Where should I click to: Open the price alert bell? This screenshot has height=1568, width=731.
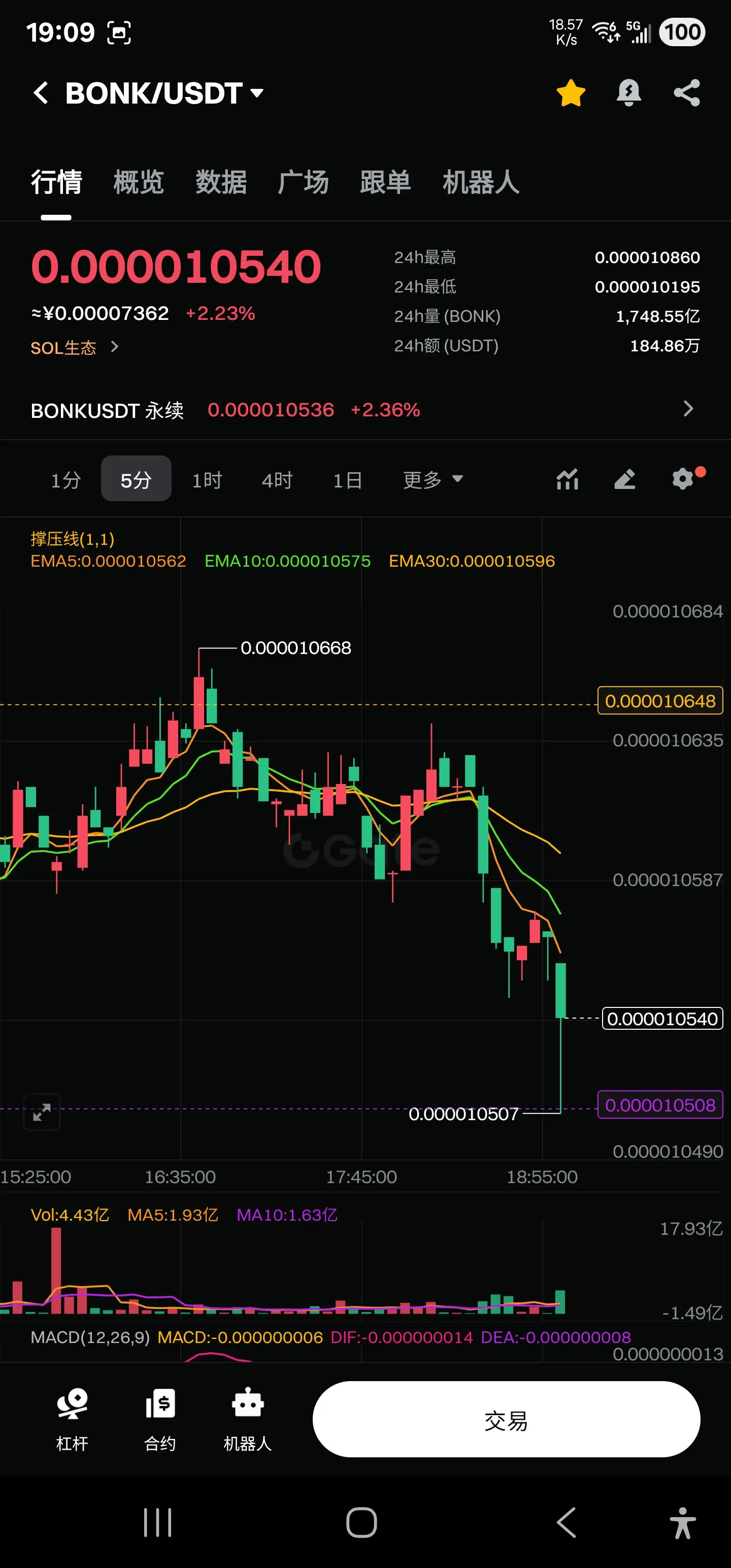click(629, 93)
